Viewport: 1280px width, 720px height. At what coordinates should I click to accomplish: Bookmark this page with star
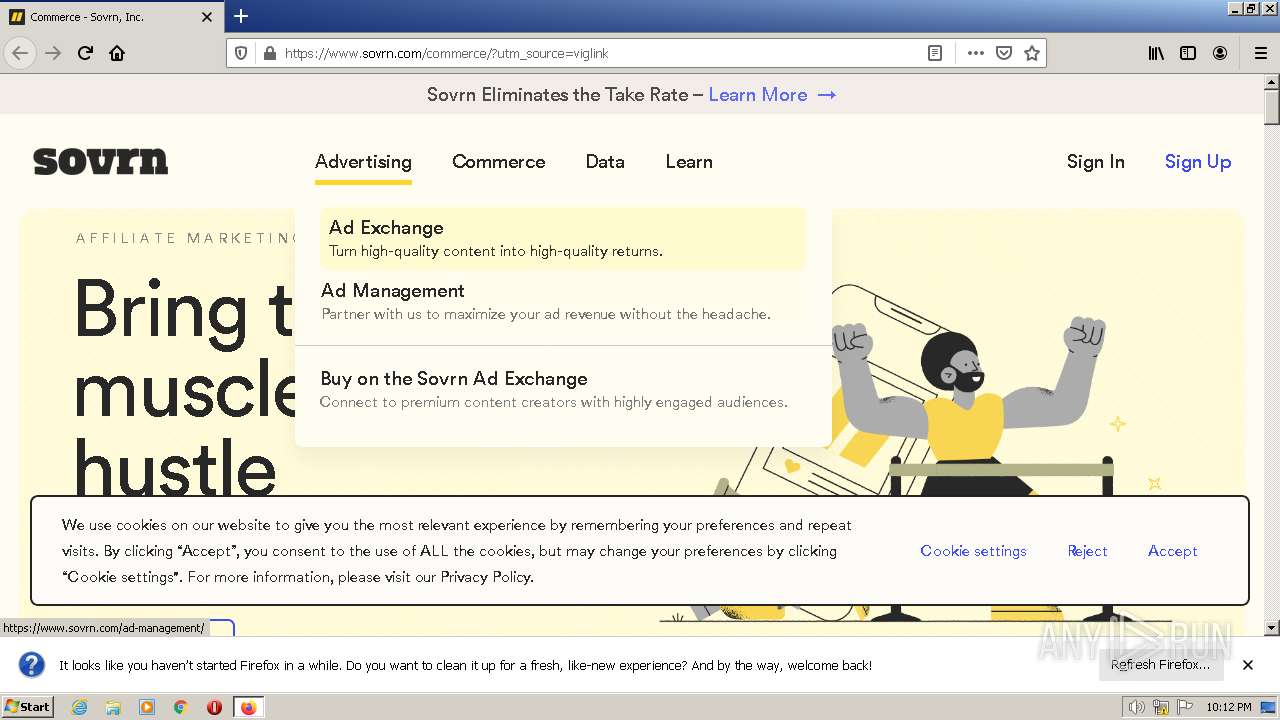pos(1032,53)
